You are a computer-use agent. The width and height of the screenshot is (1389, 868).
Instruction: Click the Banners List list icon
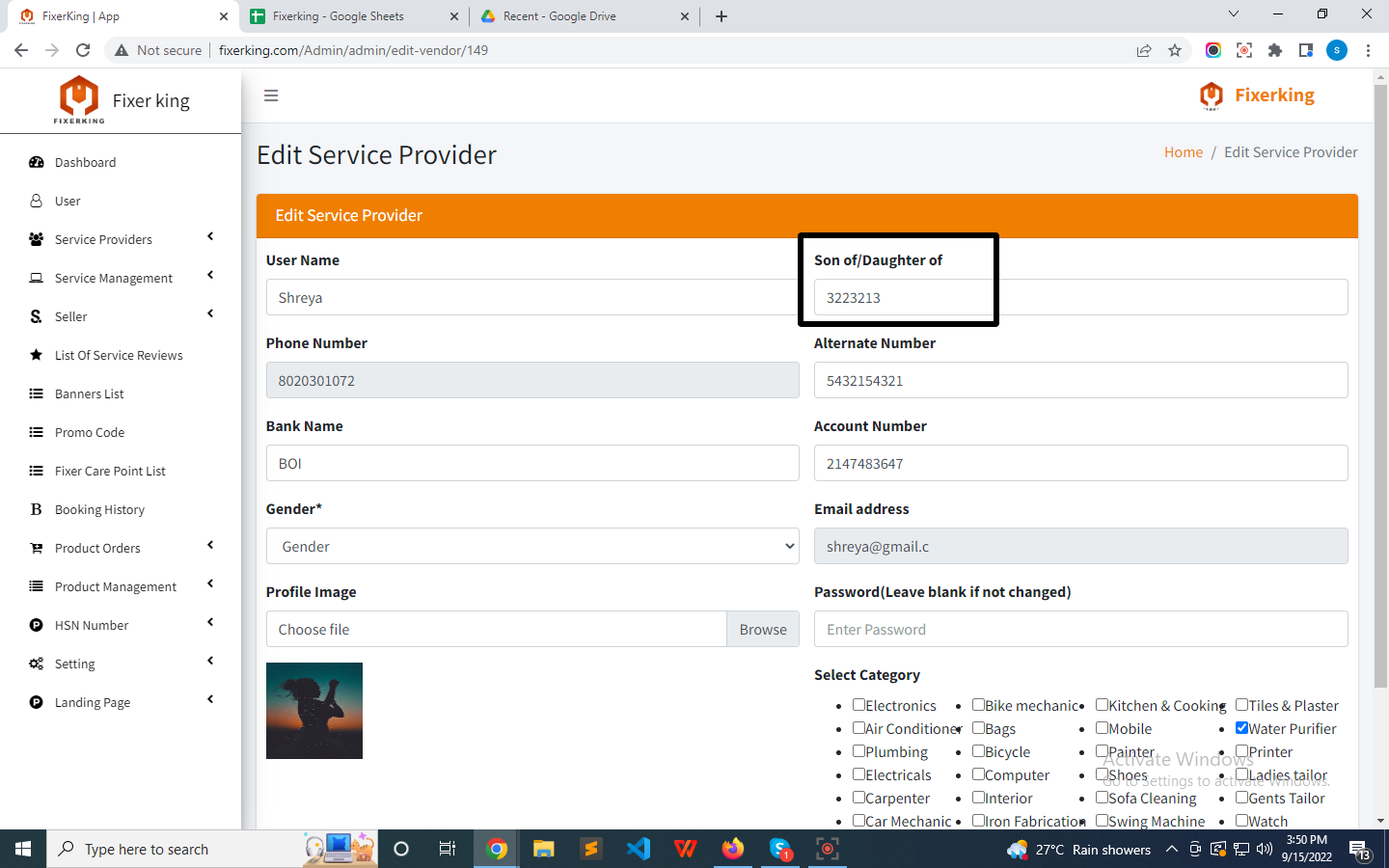pos(37,393)
